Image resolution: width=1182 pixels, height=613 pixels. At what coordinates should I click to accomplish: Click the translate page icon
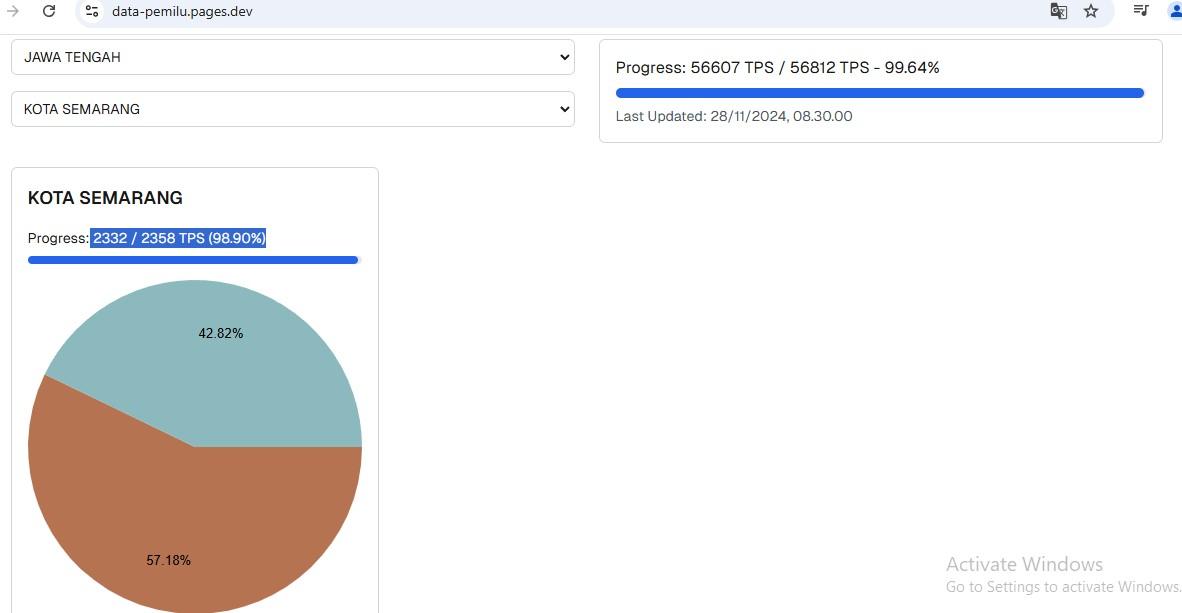coord(1058,11)
